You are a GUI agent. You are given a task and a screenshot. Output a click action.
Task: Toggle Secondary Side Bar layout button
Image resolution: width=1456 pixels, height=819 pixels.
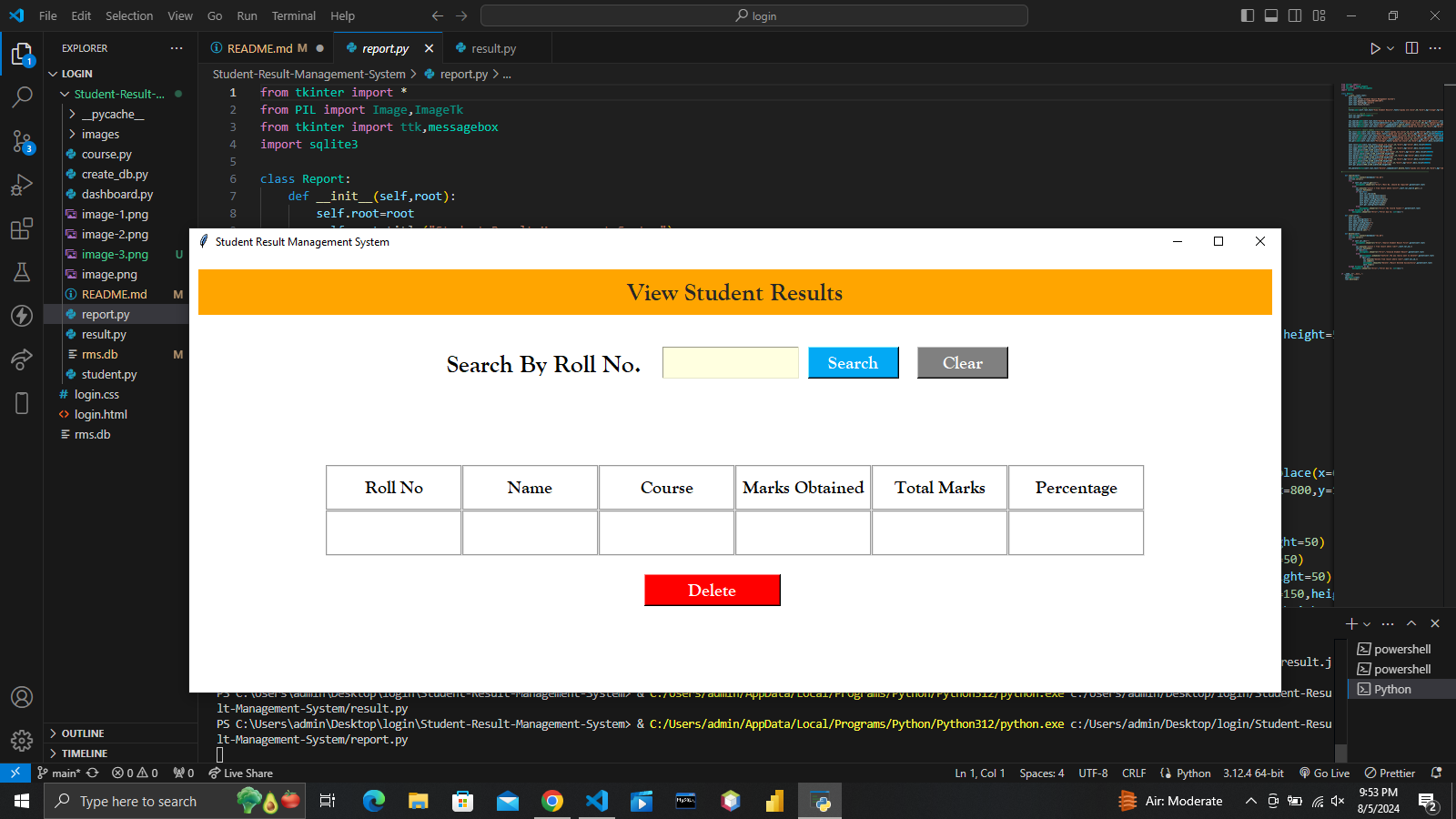pos(1295,15)
